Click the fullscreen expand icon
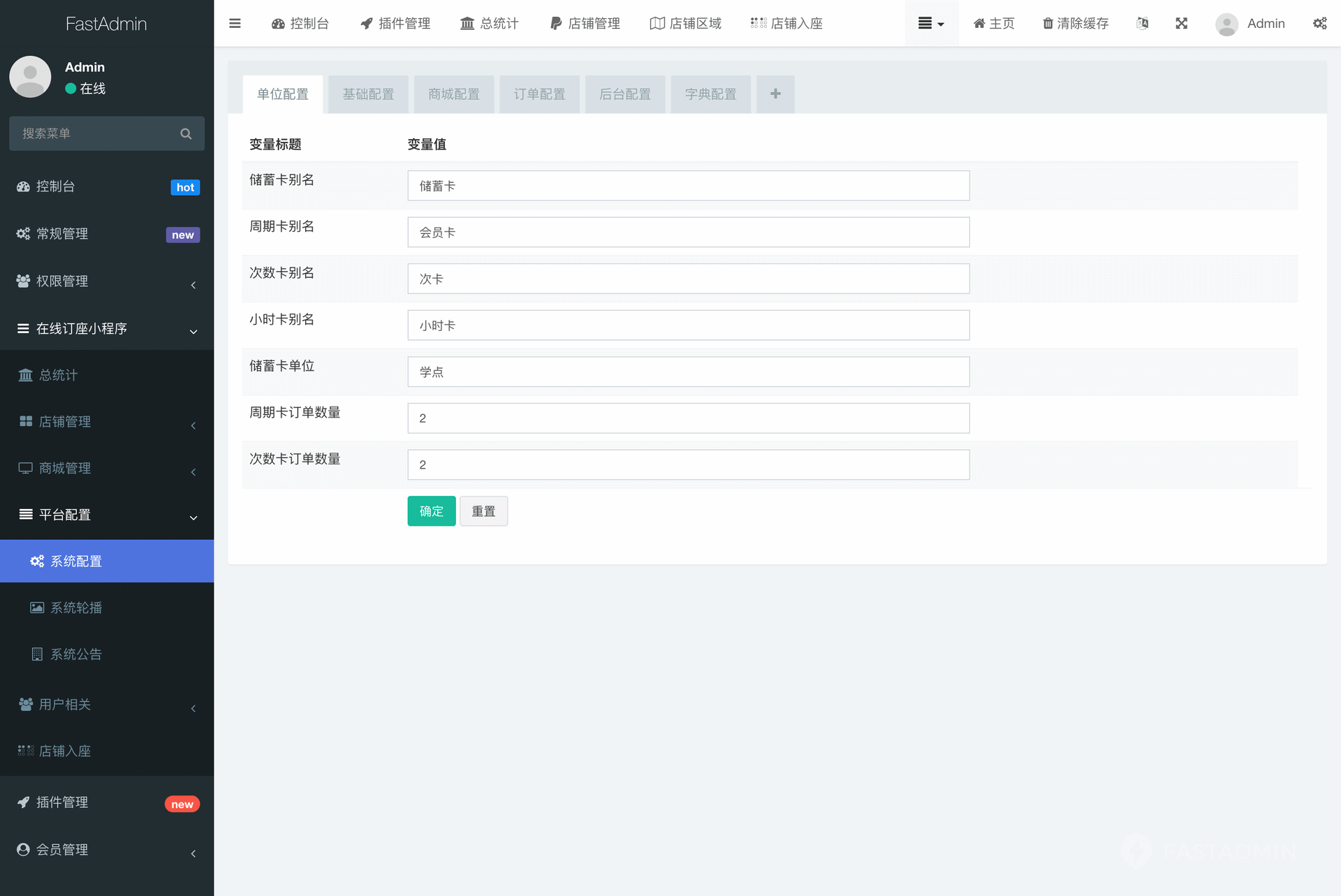Viewport: 1341px width, 896px height. (1181, 23)
